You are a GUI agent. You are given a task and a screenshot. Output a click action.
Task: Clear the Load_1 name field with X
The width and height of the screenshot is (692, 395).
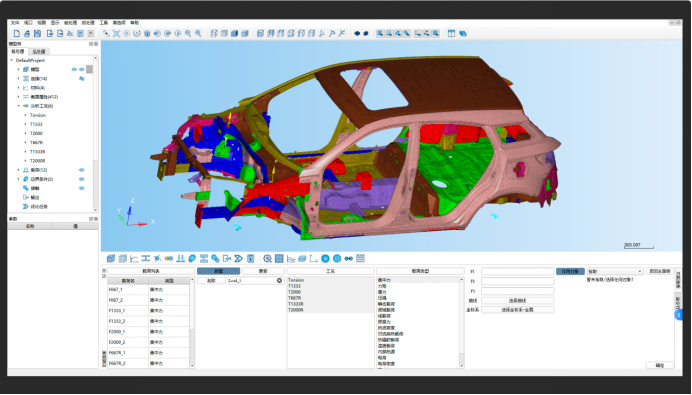point(279,281)
